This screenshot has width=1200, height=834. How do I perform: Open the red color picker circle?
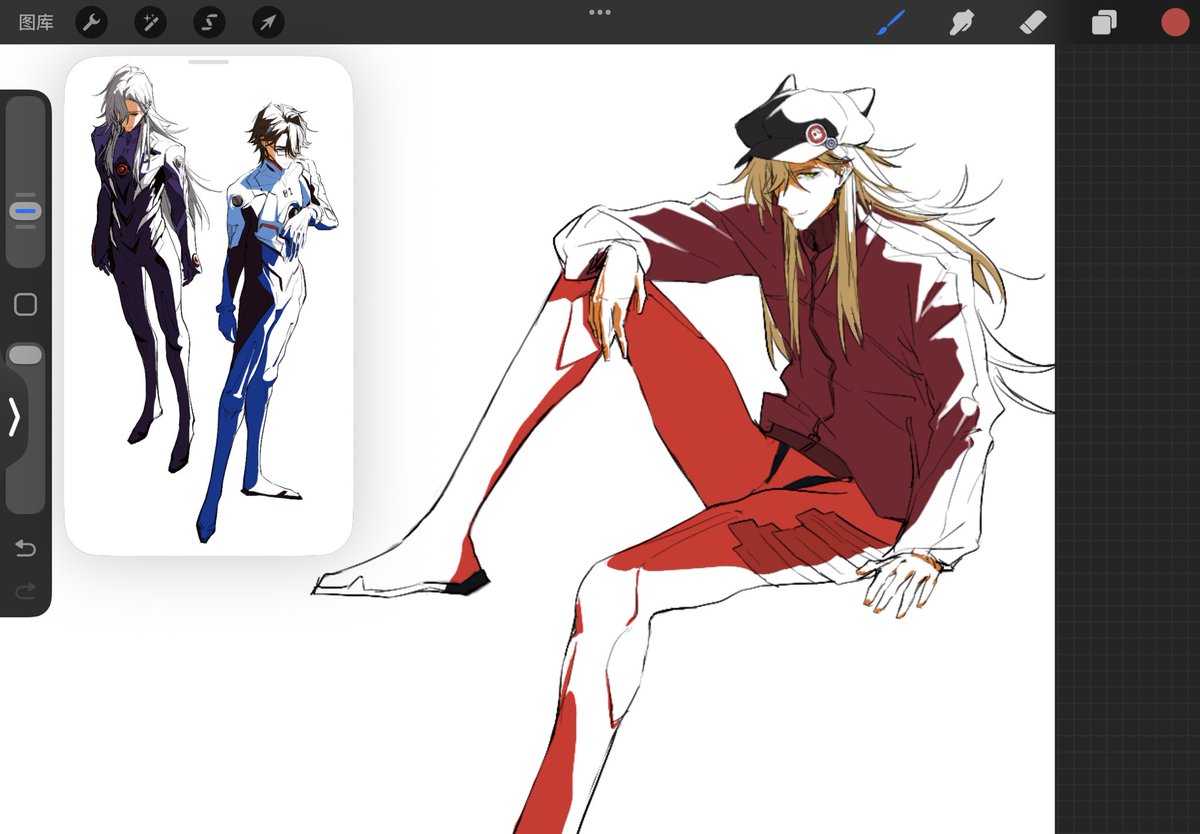pyautogui.click(x=1175, y=22)
